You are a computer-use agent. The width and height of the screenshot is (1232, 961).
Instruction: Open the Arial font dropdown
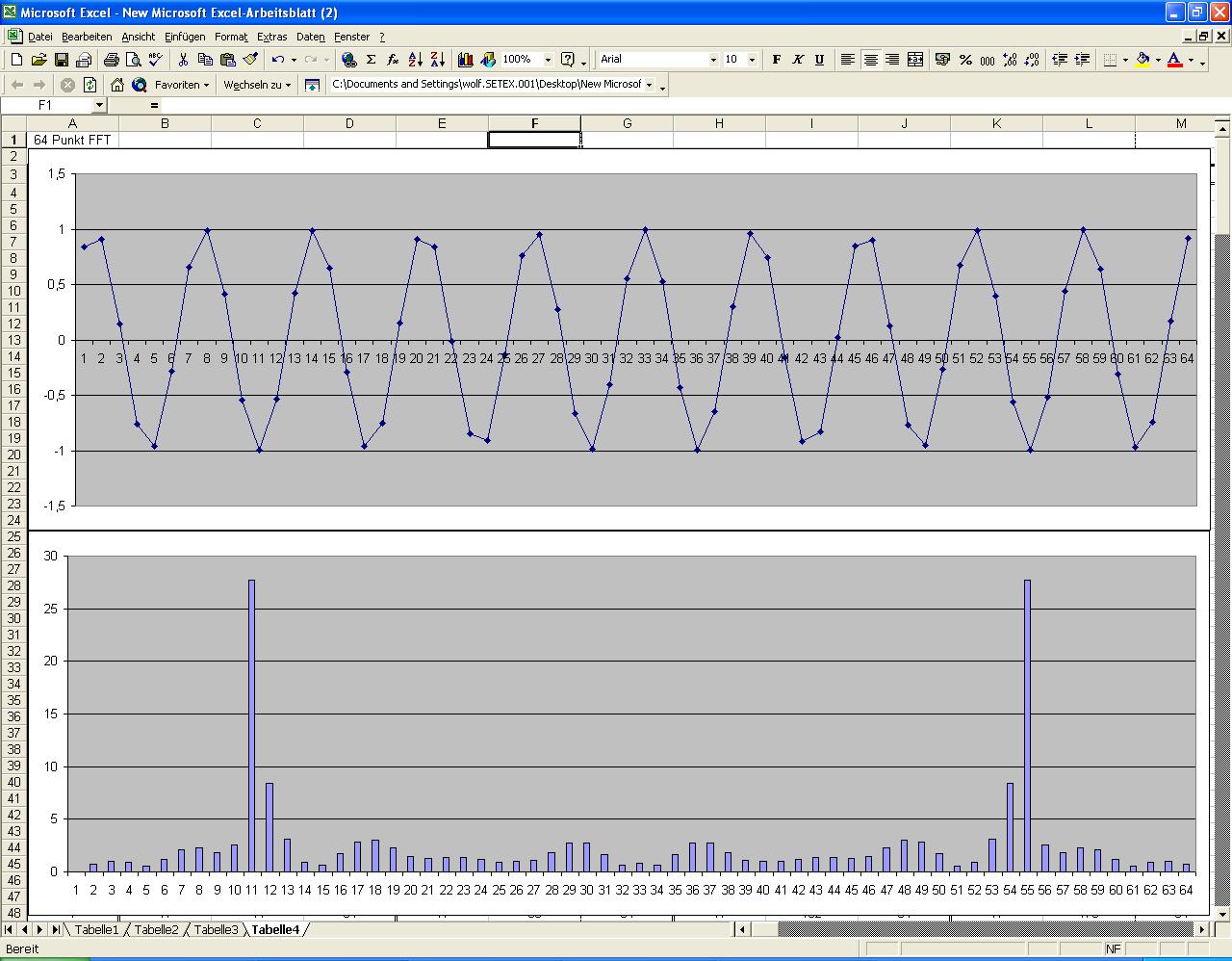click(x=713, y=60)
